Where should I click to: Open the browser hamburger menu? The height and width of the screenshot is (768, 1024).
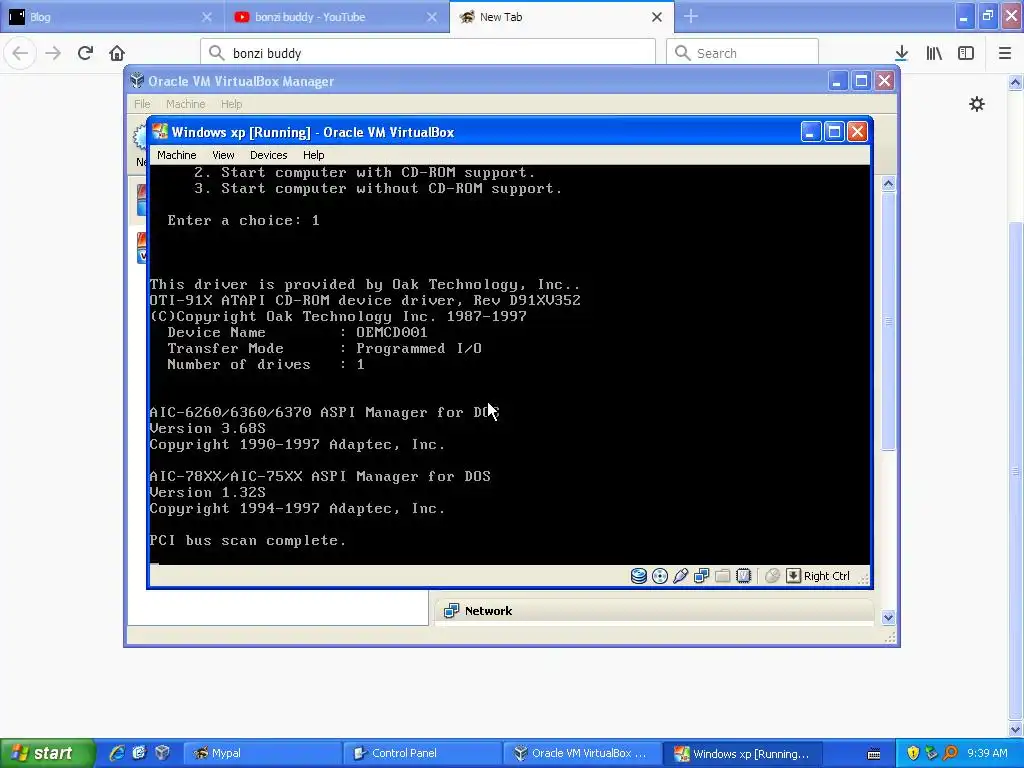click(x=1005, y=53)
